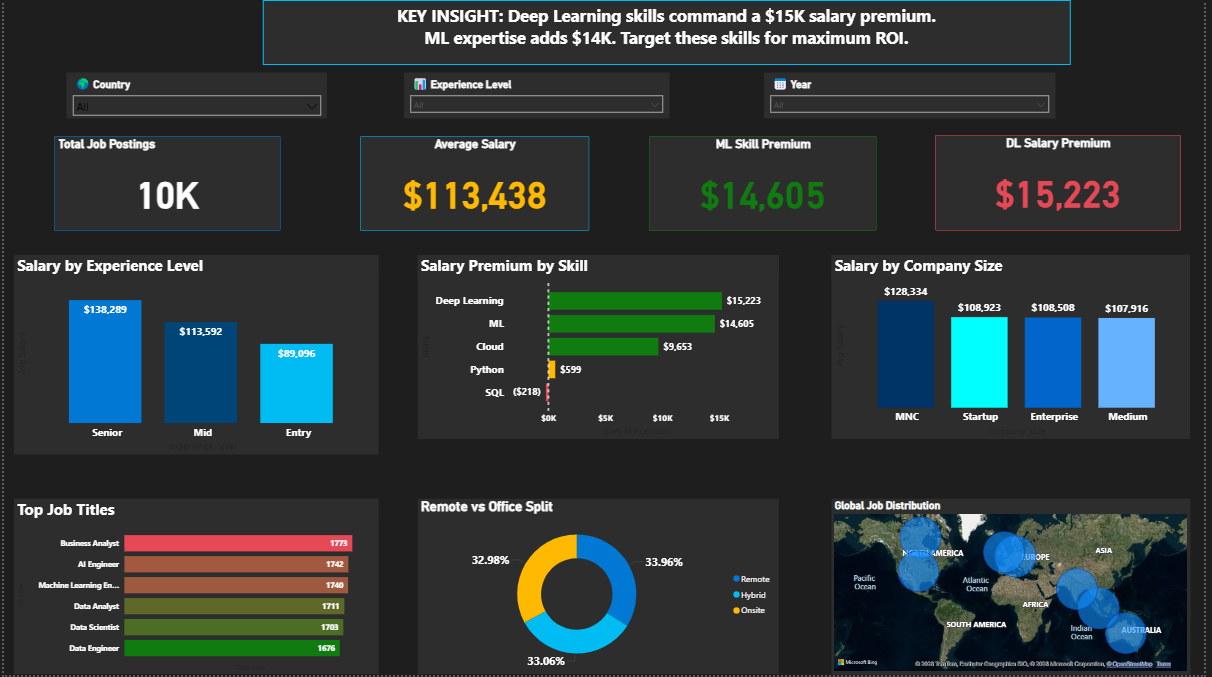Click the Onsite legend marker
Image resolution: width=1212 pixels, height=677 pixels.
coord(737,610)
